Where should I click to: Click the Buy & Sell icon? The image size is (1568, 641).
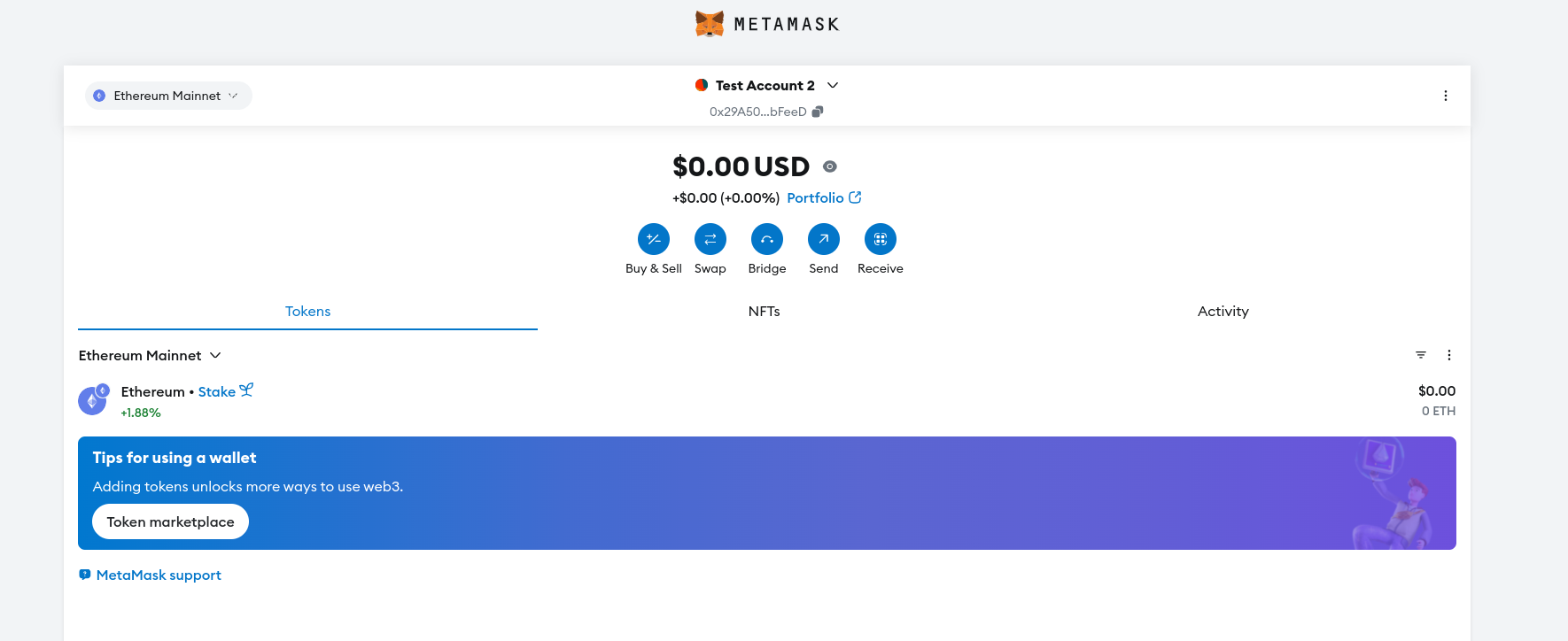pos(654,239)
